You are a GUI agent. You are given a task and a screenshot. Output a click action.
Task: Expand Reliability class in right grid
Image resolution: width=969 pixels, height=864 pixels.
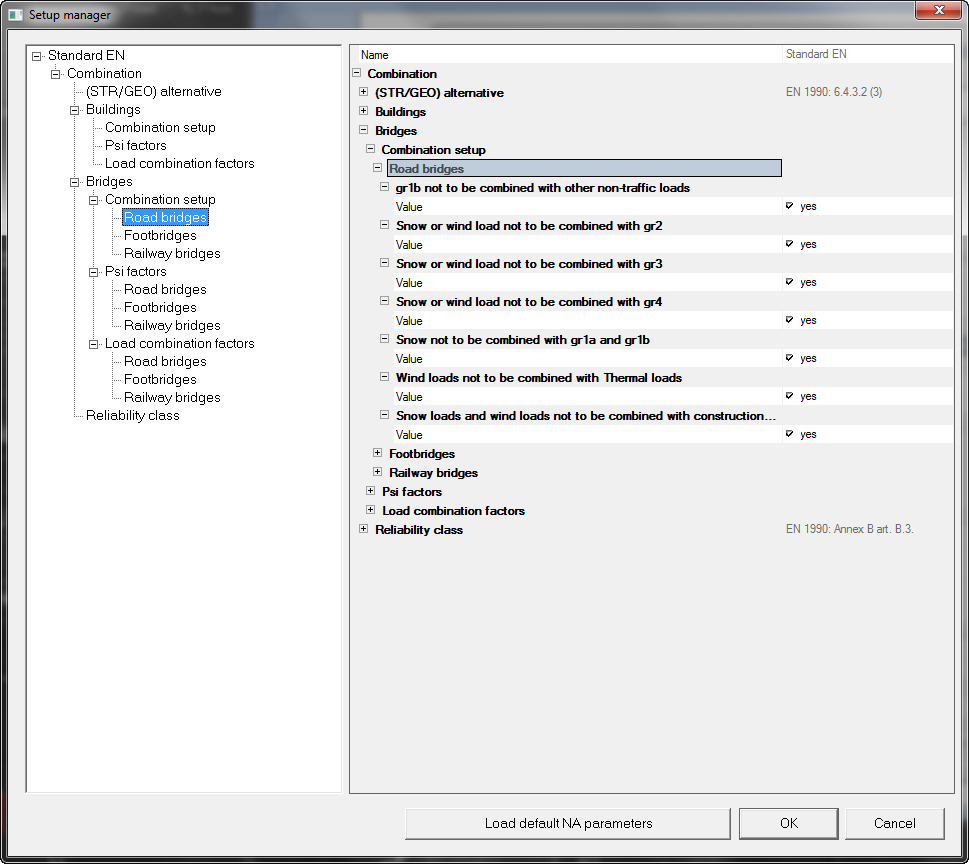[363, 529]
